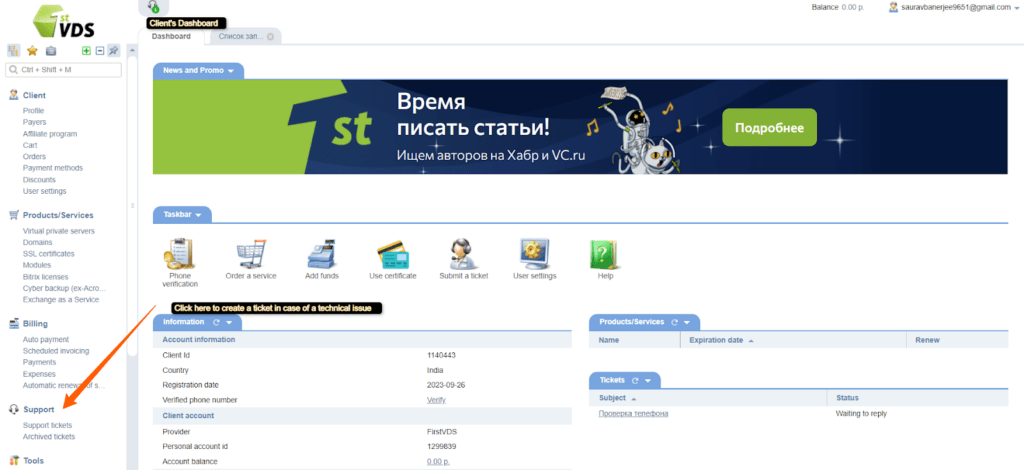
Task: Click the Verify phone number link
Action: click(436, 400)
